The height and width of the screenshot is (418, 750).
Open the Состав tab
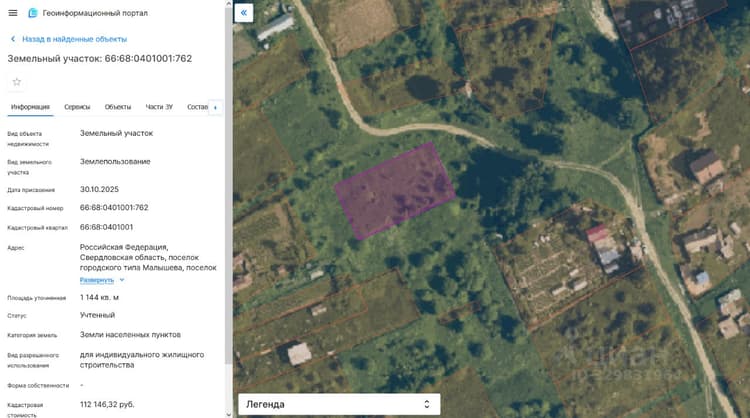coord(197,107)
